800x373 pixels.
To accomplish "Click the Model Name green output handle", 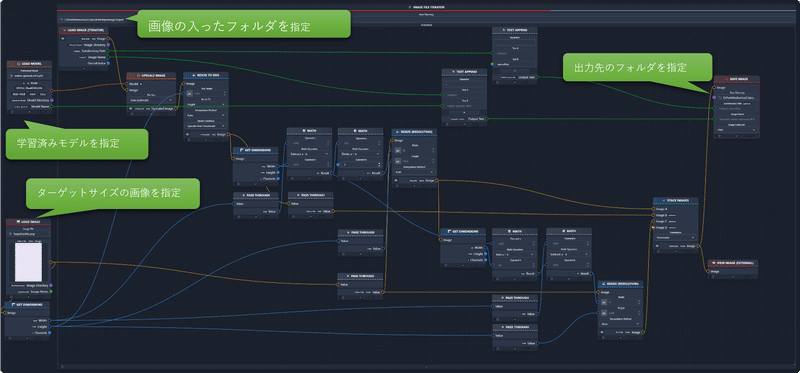I will click(x=52, y=106).
